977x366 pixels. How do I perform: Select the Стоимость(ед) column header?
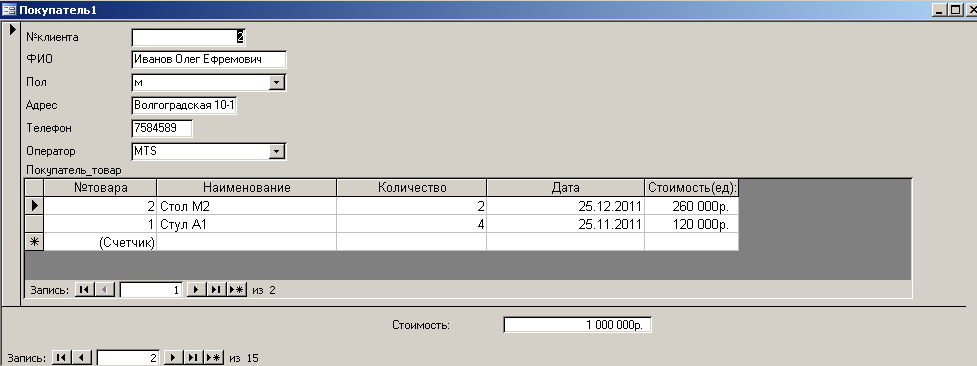tap(692, 187)
